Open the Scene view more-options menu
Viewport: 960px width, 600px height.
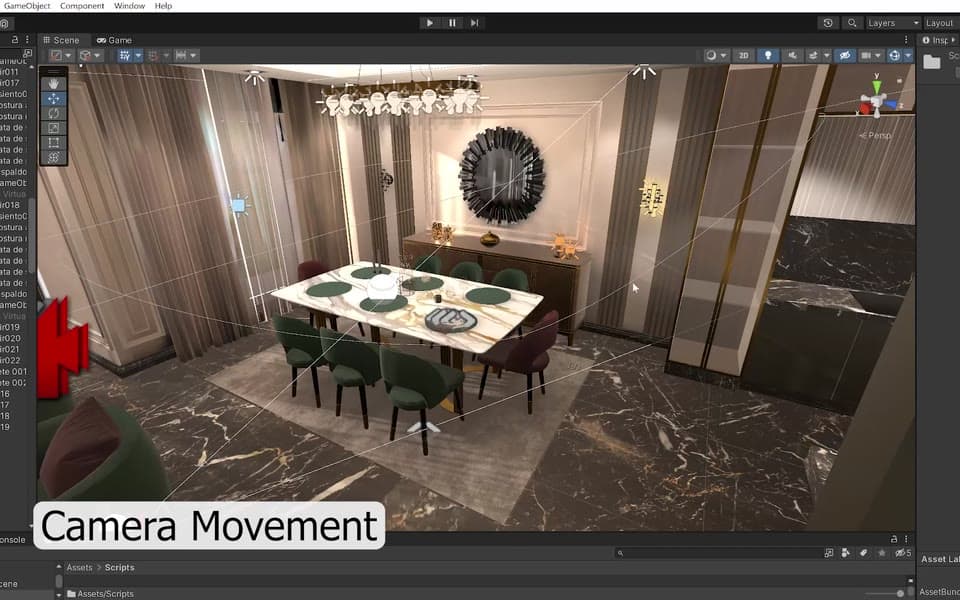pyautogui.click(x=906, y=40)
